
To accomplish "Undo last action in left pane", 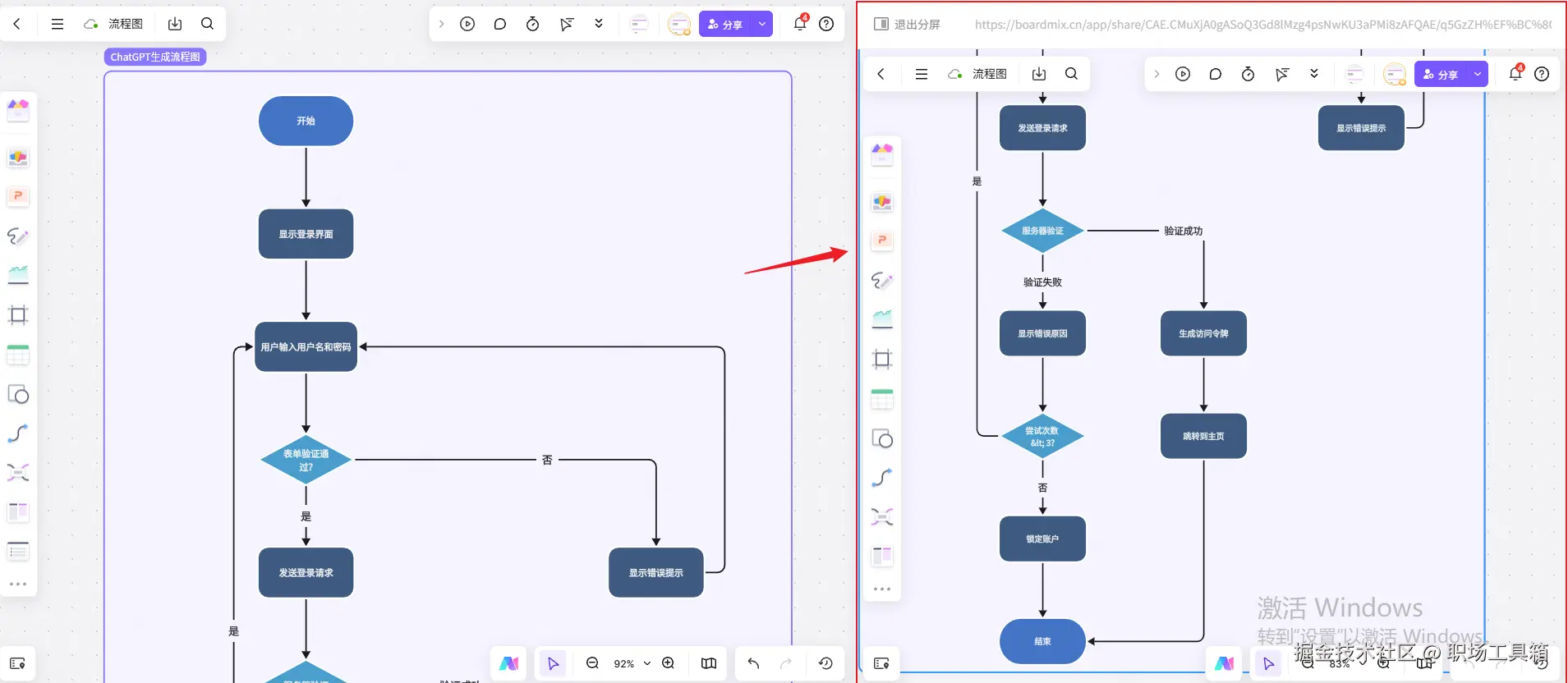I will pos(753,663).
